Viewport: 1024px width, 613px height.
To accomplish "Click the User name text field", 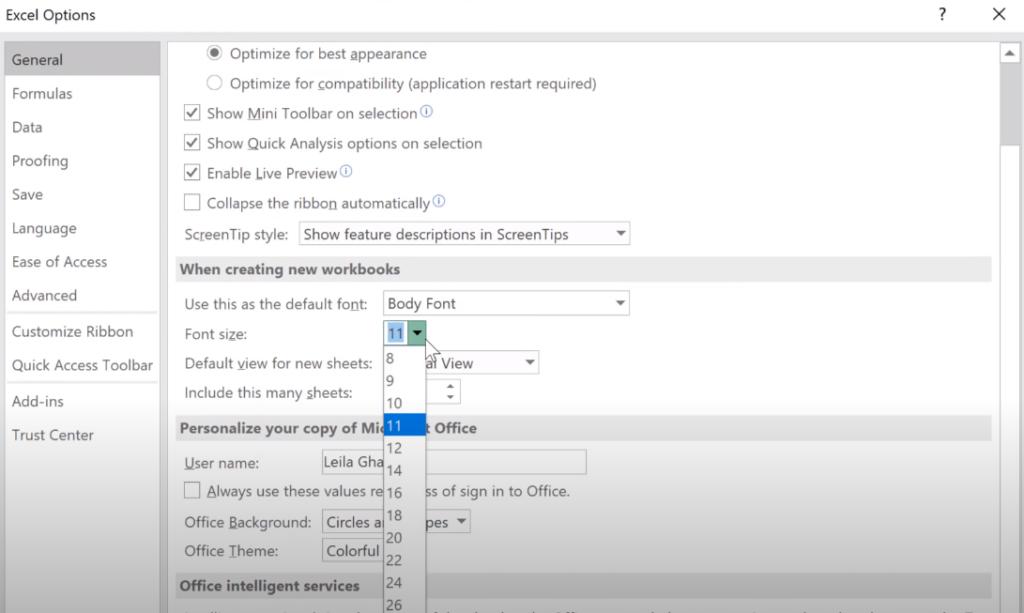I will tap(454, 462).
